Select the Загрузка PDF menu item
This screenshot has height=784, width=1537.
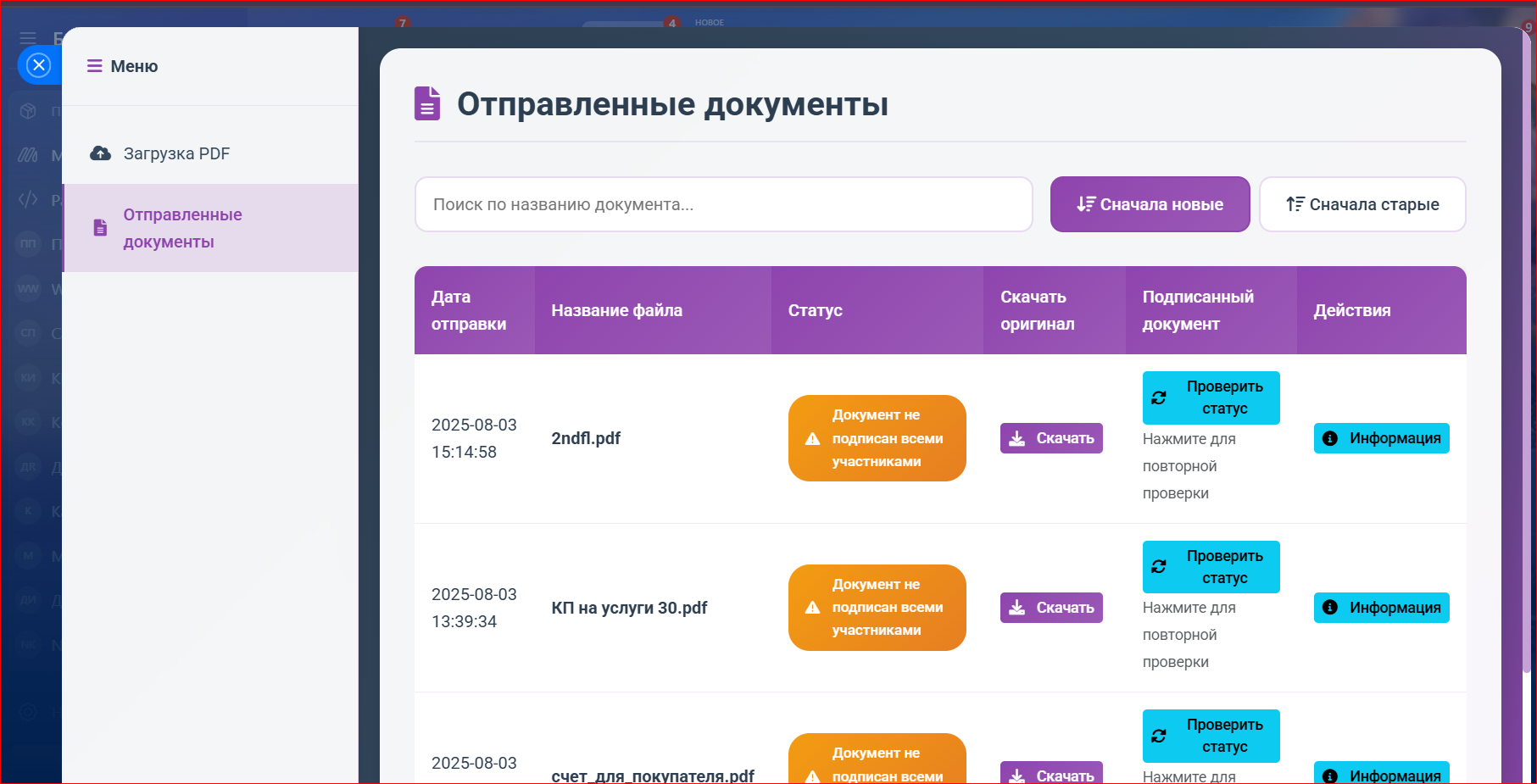pos(176,153)
